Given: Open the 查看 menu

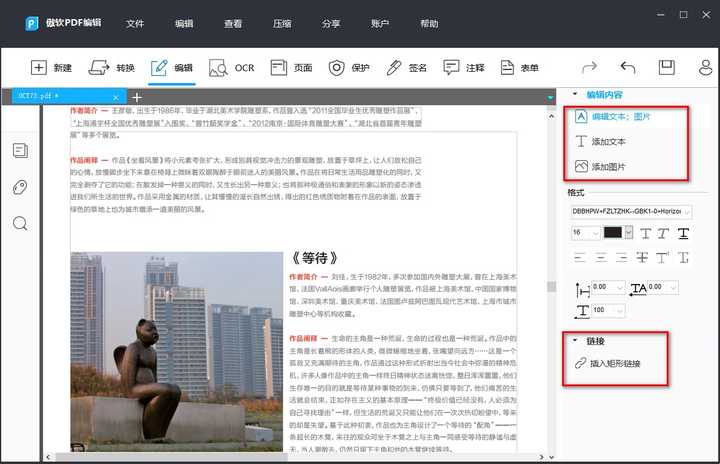Looking at the screenshot, I should point(233,23).
